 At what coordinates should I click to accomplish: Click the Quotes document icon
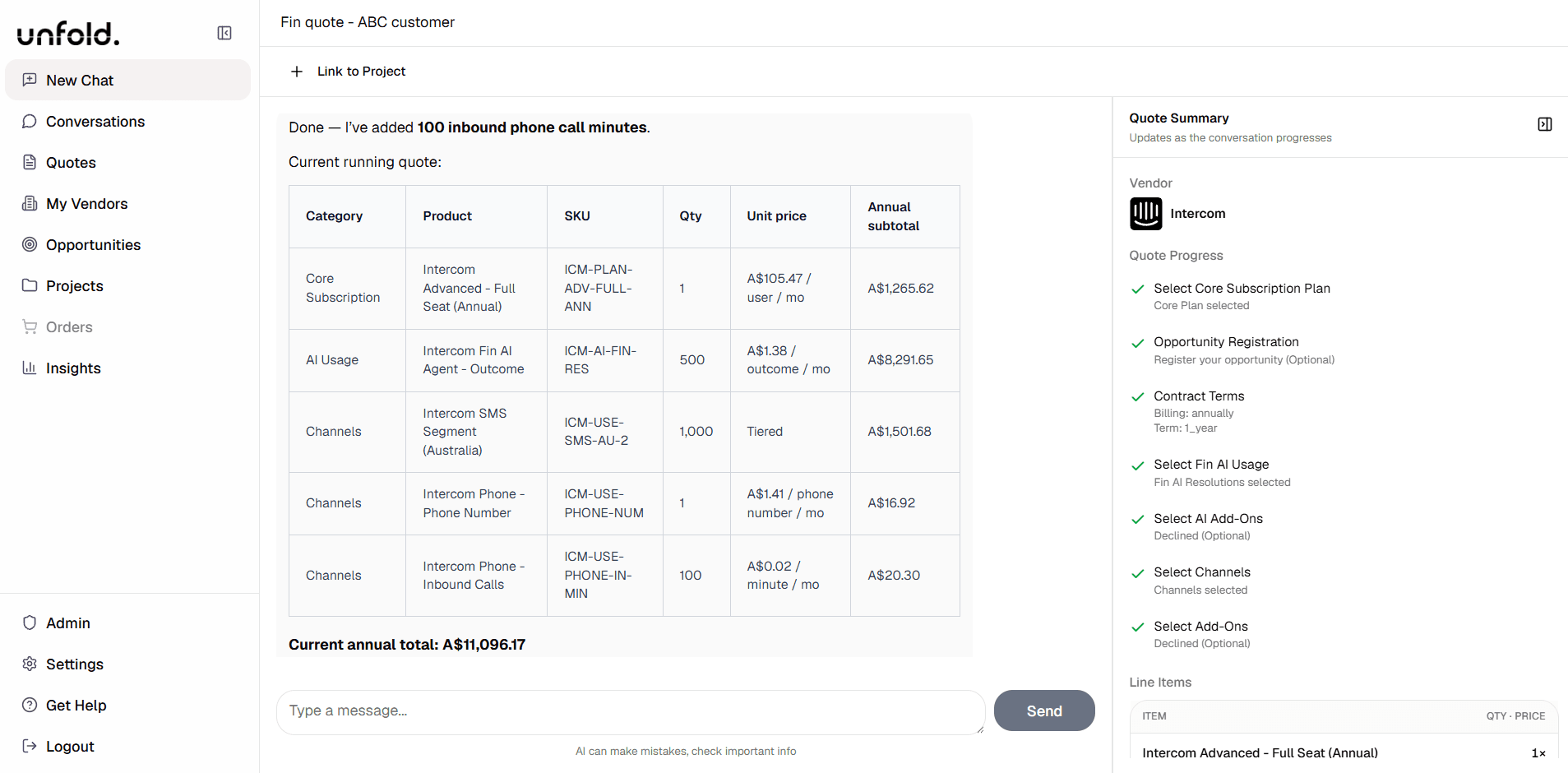[30, 162]
